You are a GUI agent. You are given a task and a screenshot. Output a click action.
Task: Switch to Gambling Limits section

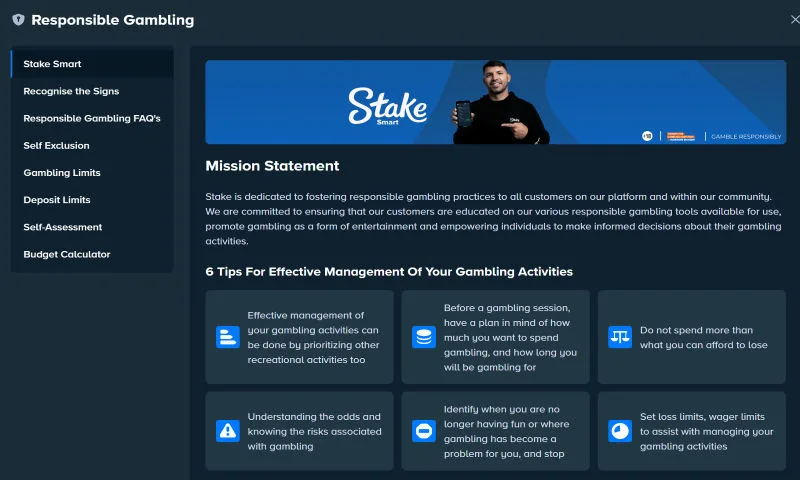62,172
